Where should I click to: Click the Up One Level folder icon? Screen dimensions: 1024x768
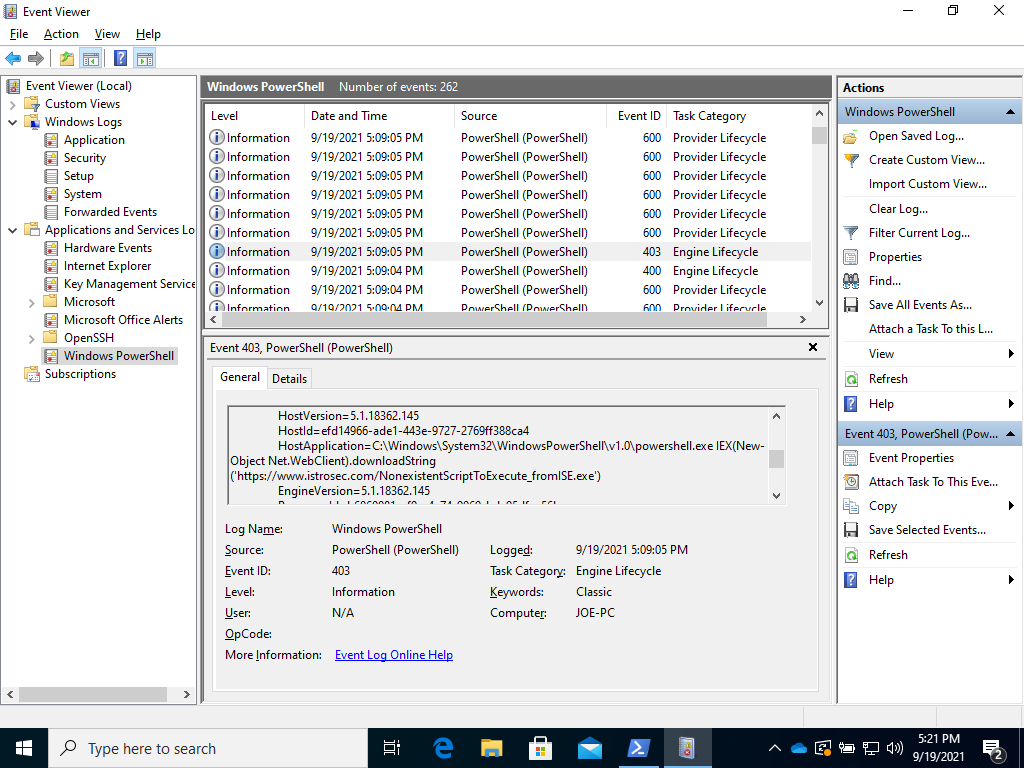click(x=67, y=59)
